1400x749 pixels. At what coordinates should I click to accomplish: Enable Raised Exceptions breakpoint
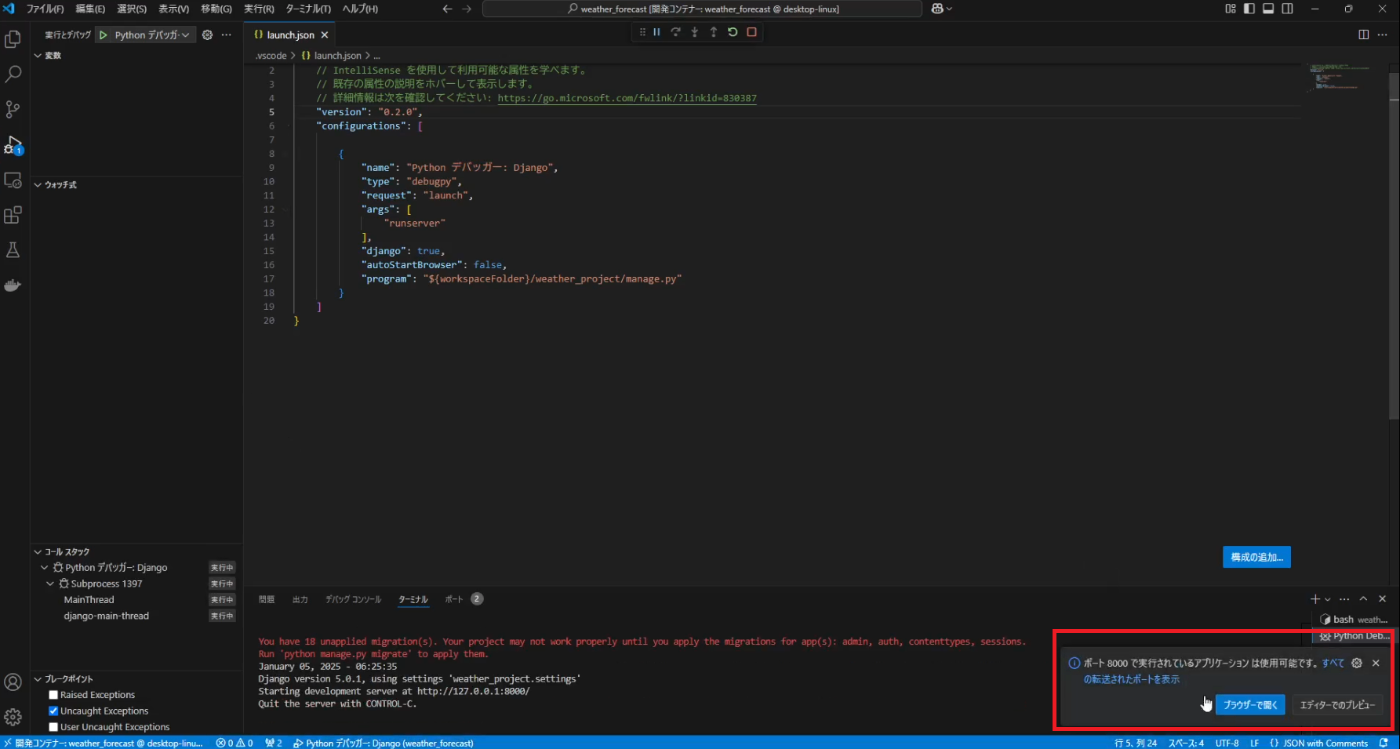click(54, 695)
